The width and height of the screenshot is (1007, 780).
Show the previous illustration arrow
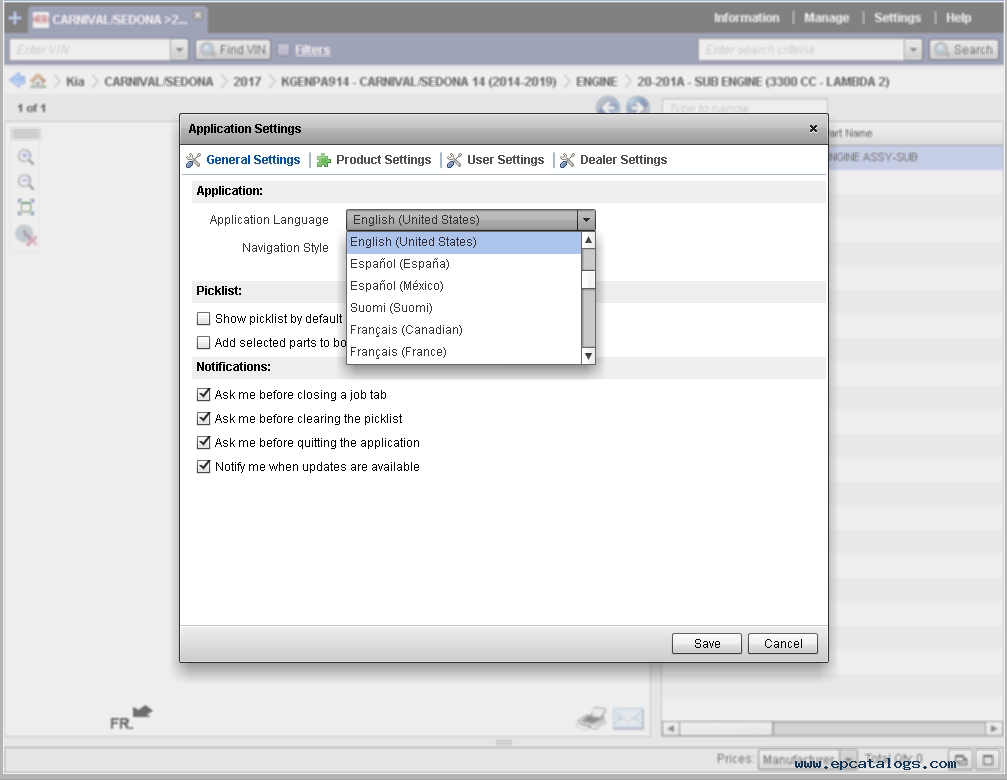[x=608, y=107]
